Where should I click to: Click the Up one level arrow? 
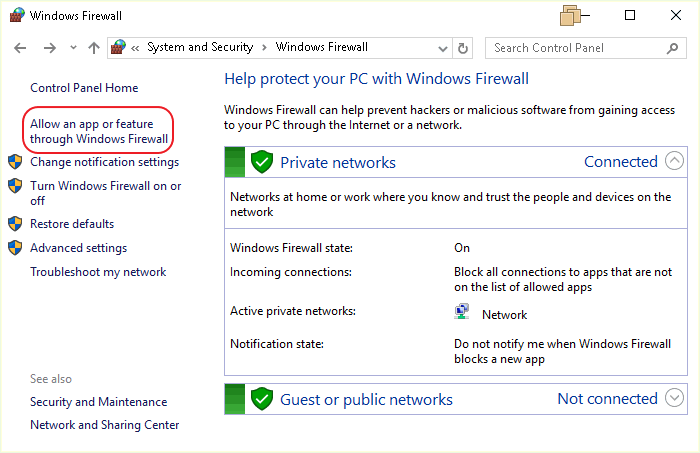click(x=93, y=48)
